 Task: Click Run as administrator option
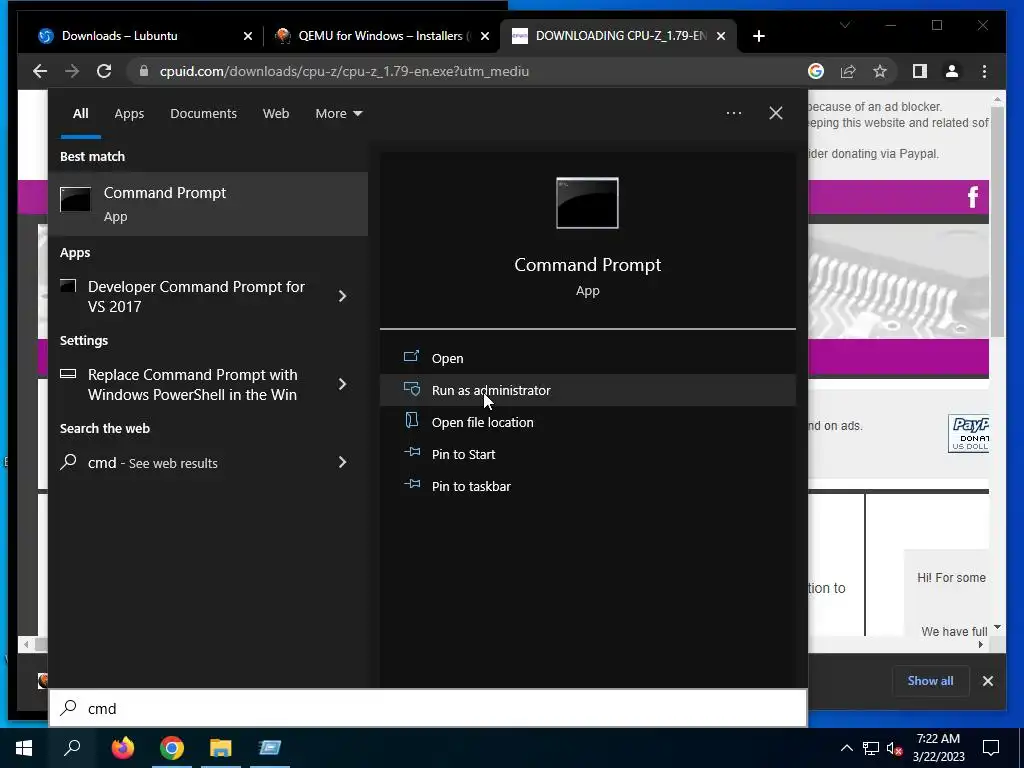(x=587, y=390)
